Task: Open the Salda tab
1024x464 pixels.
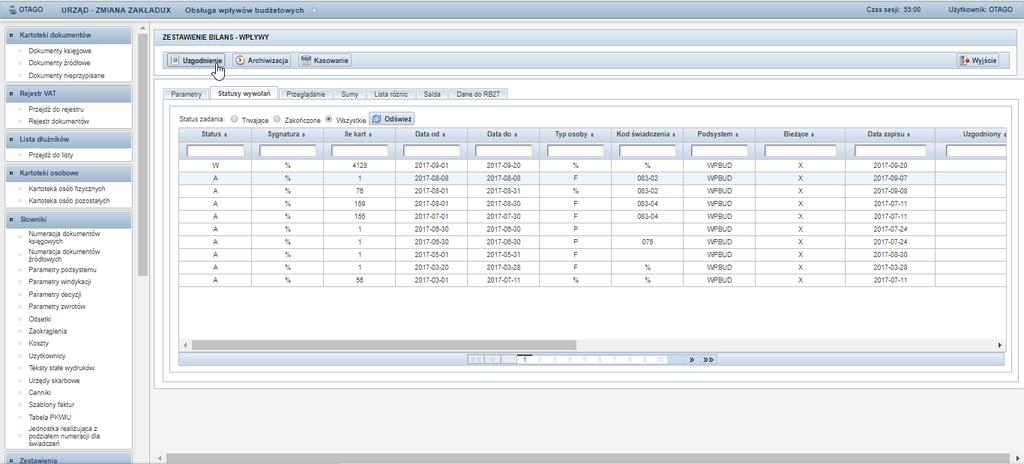Action: coord(432,94)
